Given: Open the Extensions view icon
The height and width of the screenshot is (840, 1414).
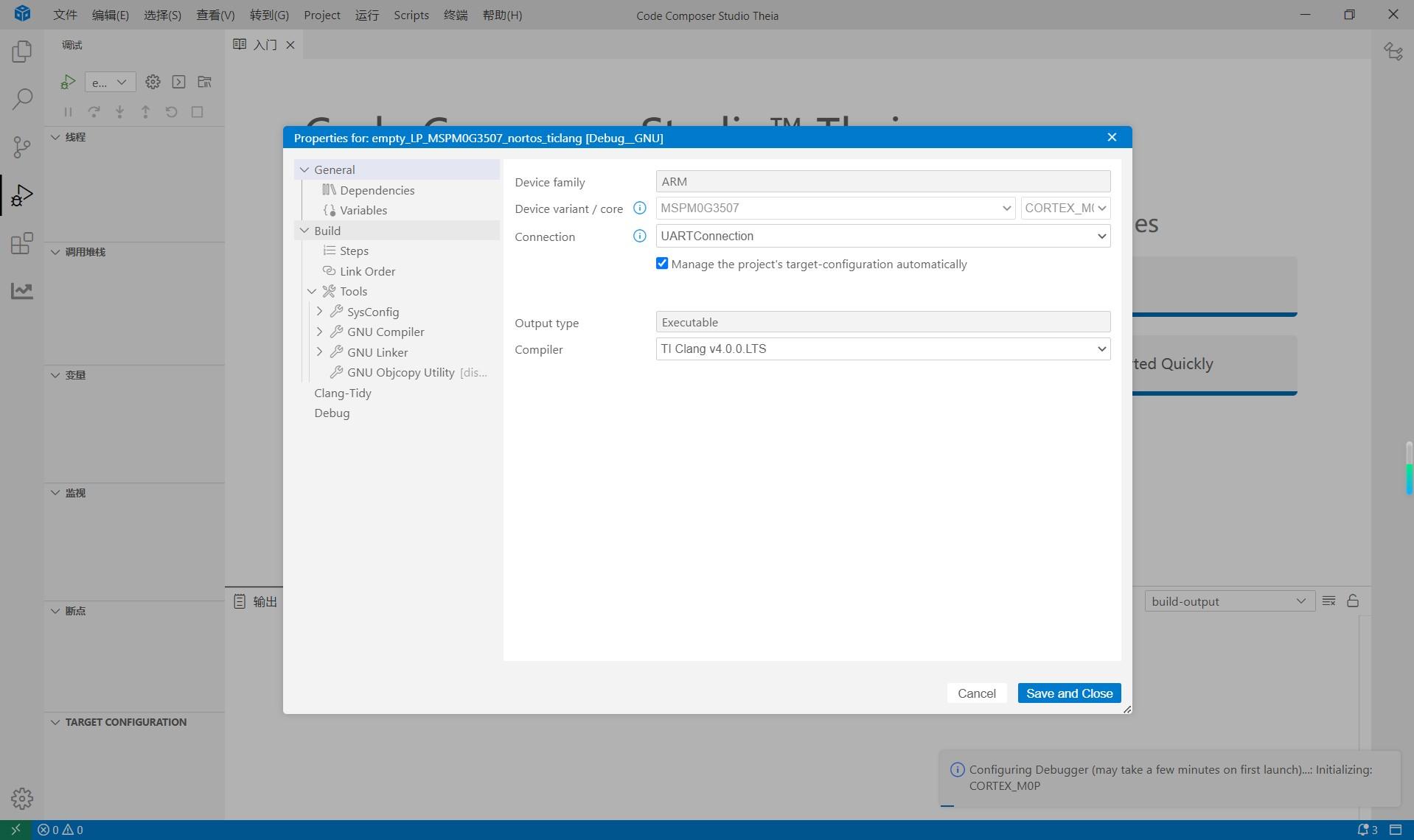Looking at the screenshot, I should (x=22, y=243).
